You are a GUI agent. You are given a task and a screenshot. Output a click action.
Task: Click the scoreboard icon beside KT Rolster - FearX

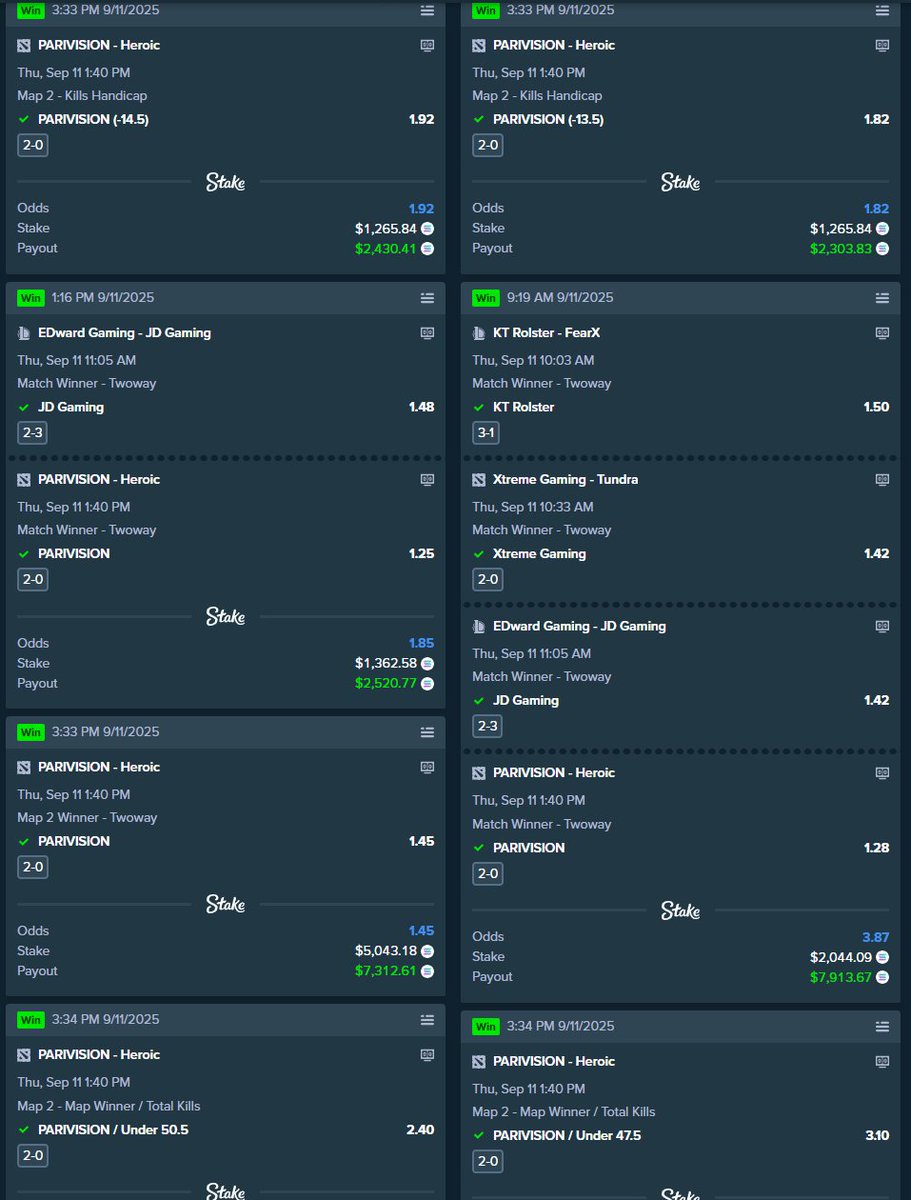pyautogui.click(x=882, y=333)
